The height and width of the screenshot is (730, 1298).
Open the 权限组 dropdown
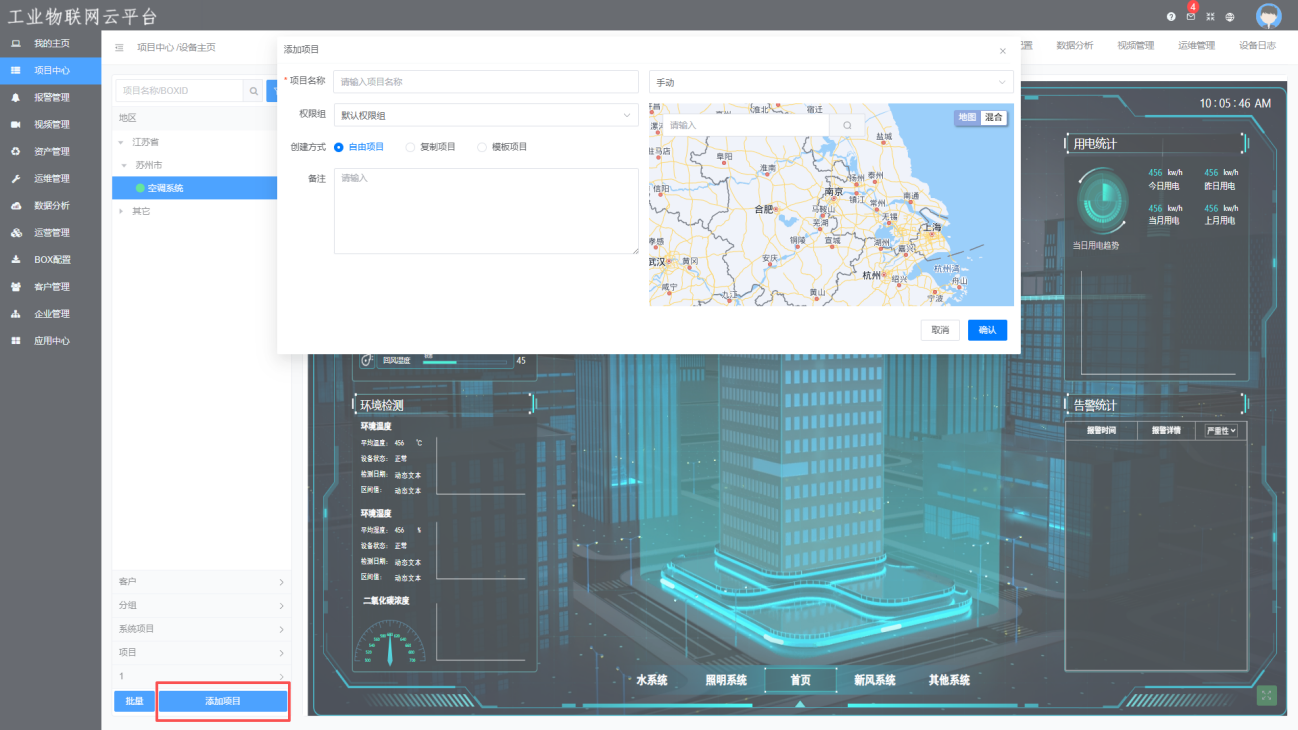tap(485, 115)
